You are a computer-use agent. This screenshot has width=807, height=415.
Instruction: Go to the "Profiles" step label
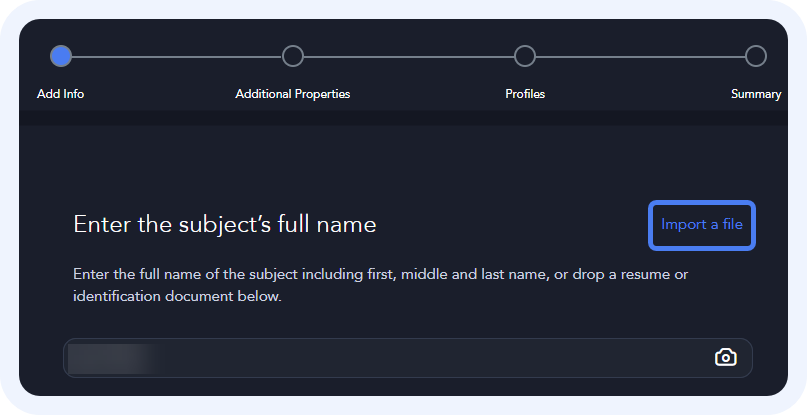tap(525, 94)
